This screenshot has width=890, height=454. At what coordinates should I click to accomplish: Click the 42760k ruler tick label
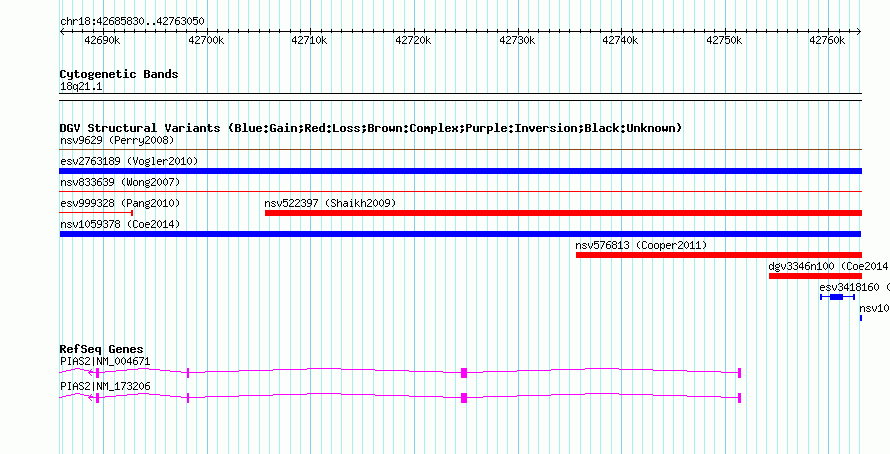click(x=828, y=40)
